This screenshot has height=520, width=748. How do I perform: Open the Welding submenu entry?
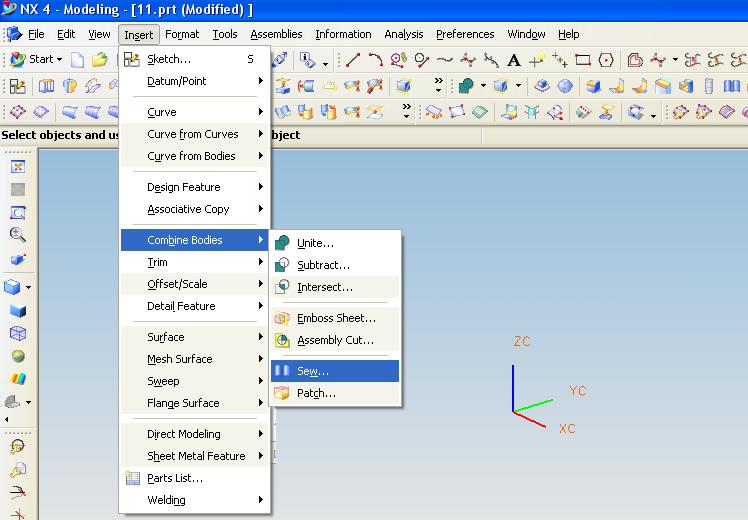(x=196, y=500)
